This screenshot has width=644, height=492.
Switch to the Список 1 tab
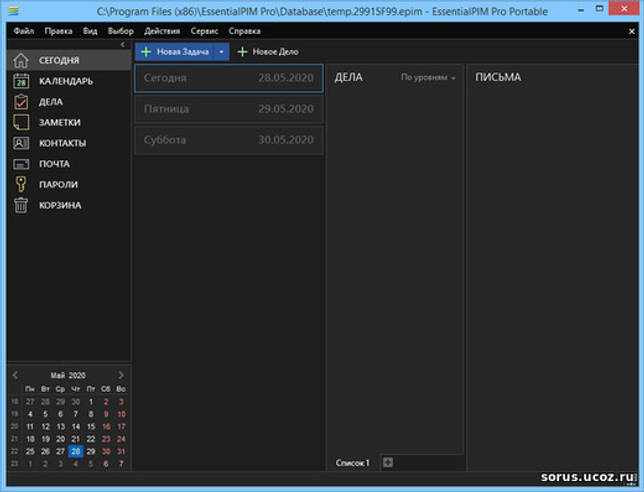[x=352, y=463]
